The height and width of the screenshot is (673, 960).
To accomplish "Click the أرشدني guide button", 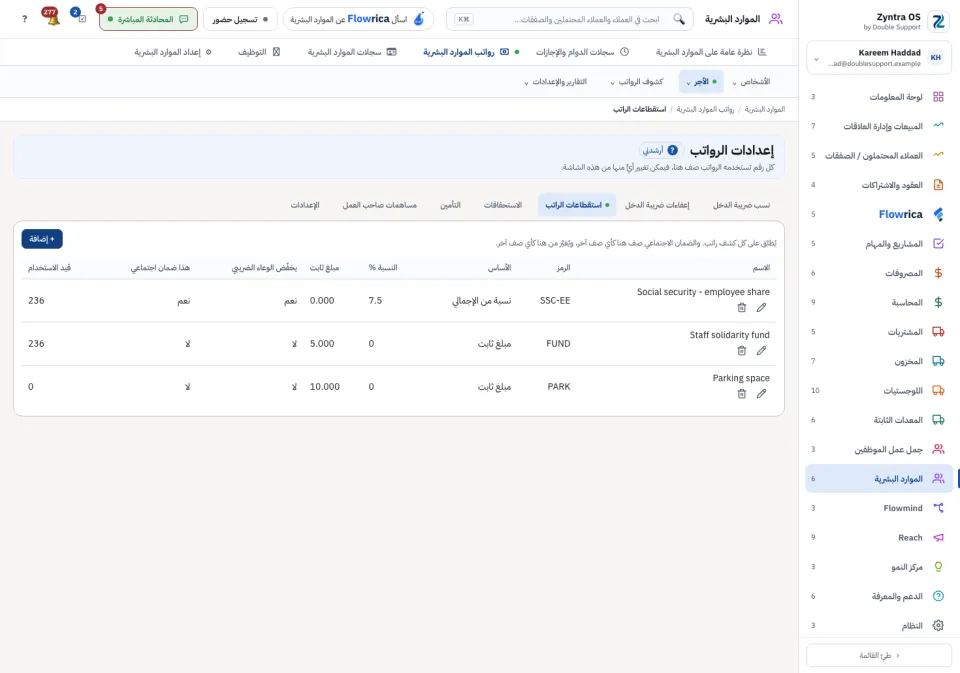I will tap(660, 150).
